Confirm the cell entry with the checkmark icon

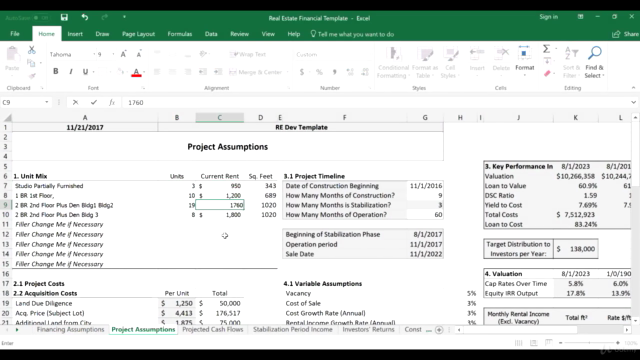[94, 102]
